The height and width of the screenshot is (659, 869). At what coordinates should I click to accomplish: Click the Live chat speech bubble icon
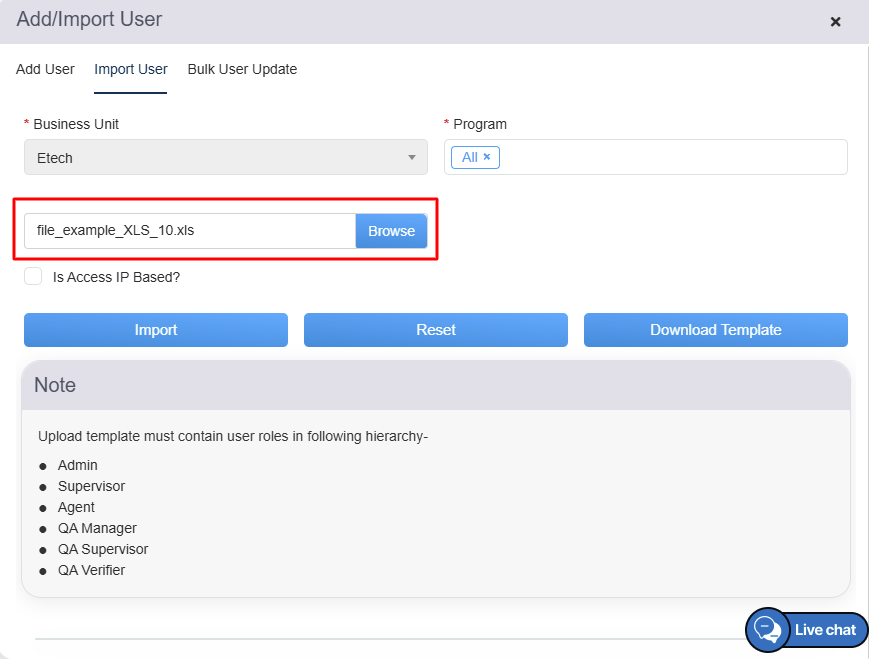(768, 630)
